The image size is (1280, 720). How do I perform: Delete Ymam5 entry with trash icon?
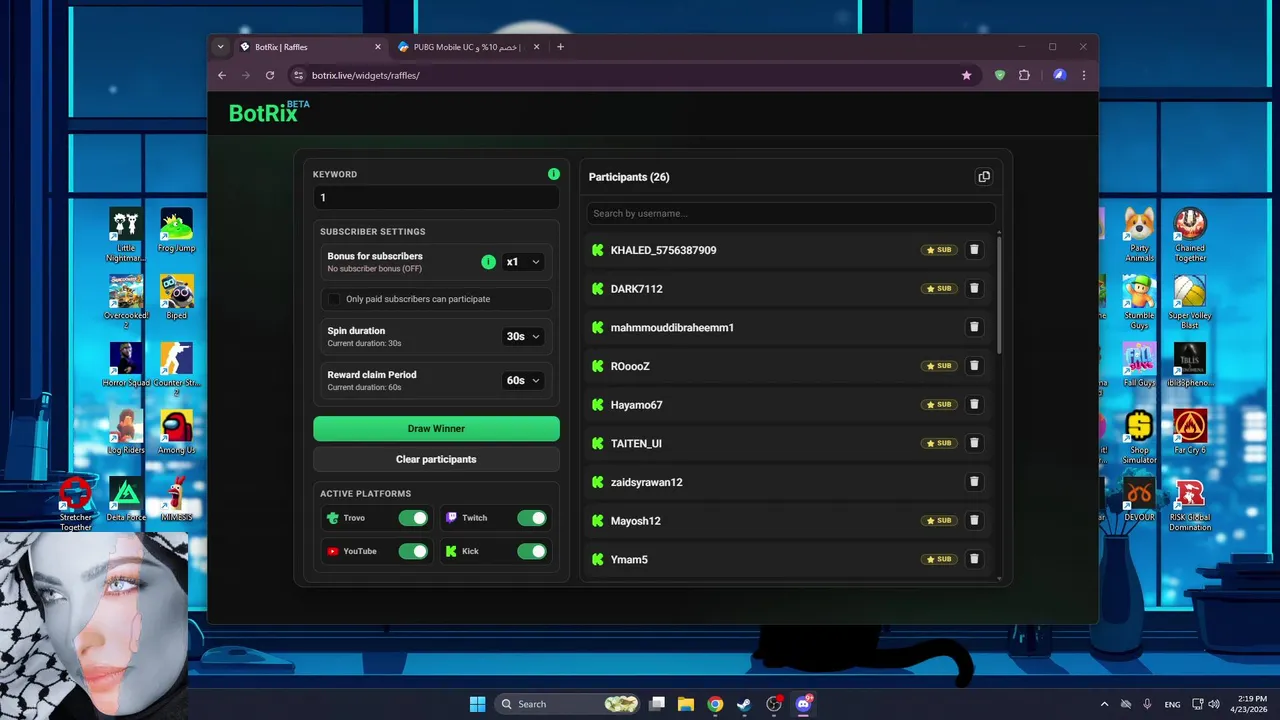click(x=974, y=559)
